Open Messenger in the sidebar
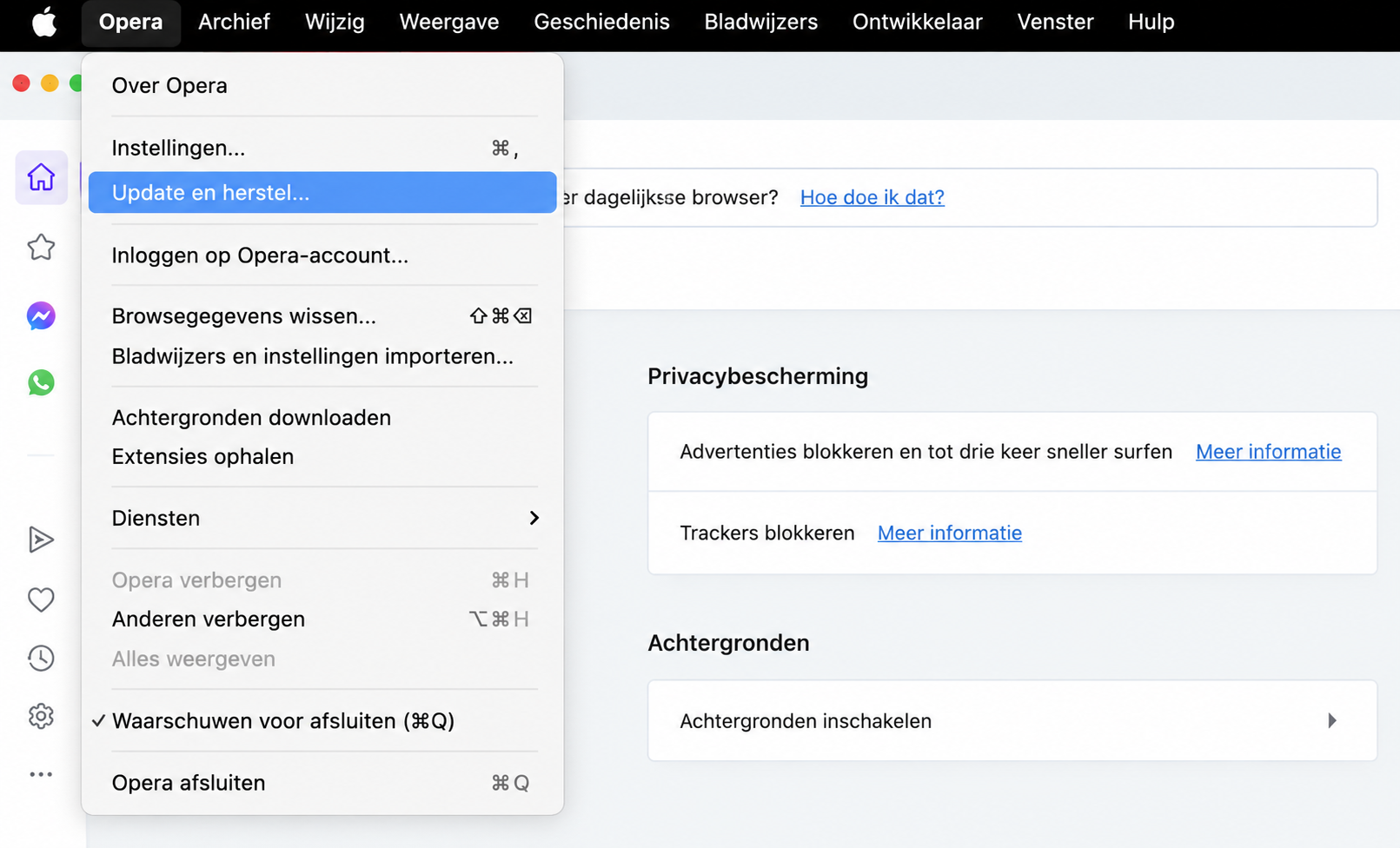 click(x=41, y=315)
